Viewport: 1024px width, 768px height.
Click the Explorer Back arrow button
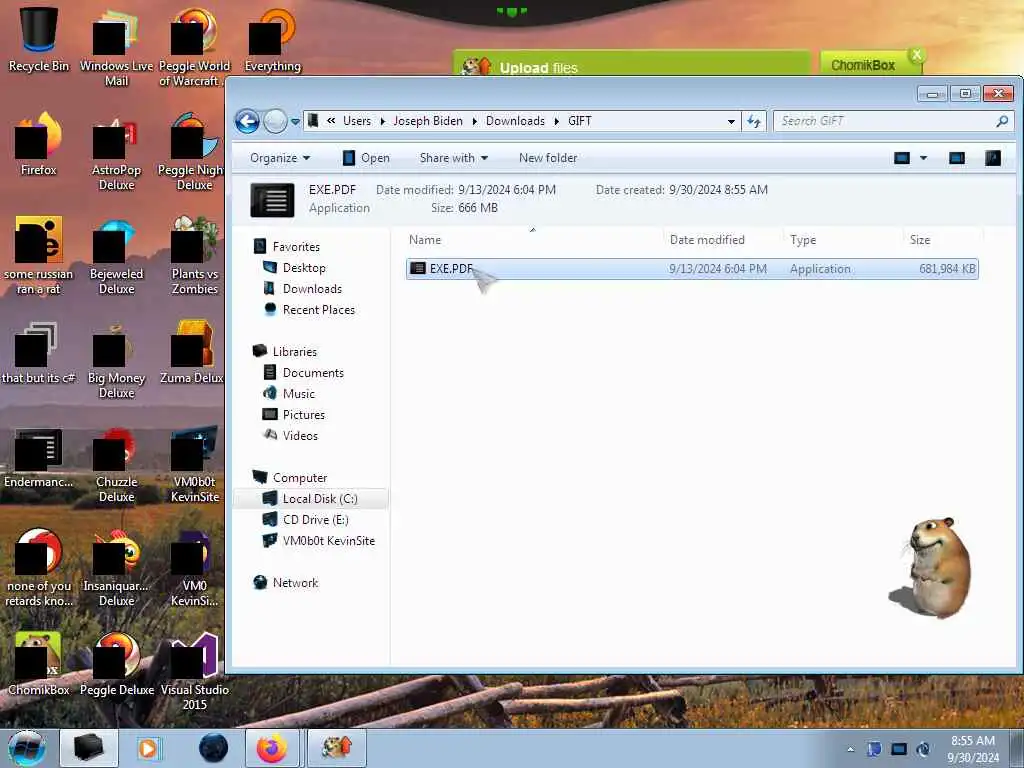pos(248,121)
